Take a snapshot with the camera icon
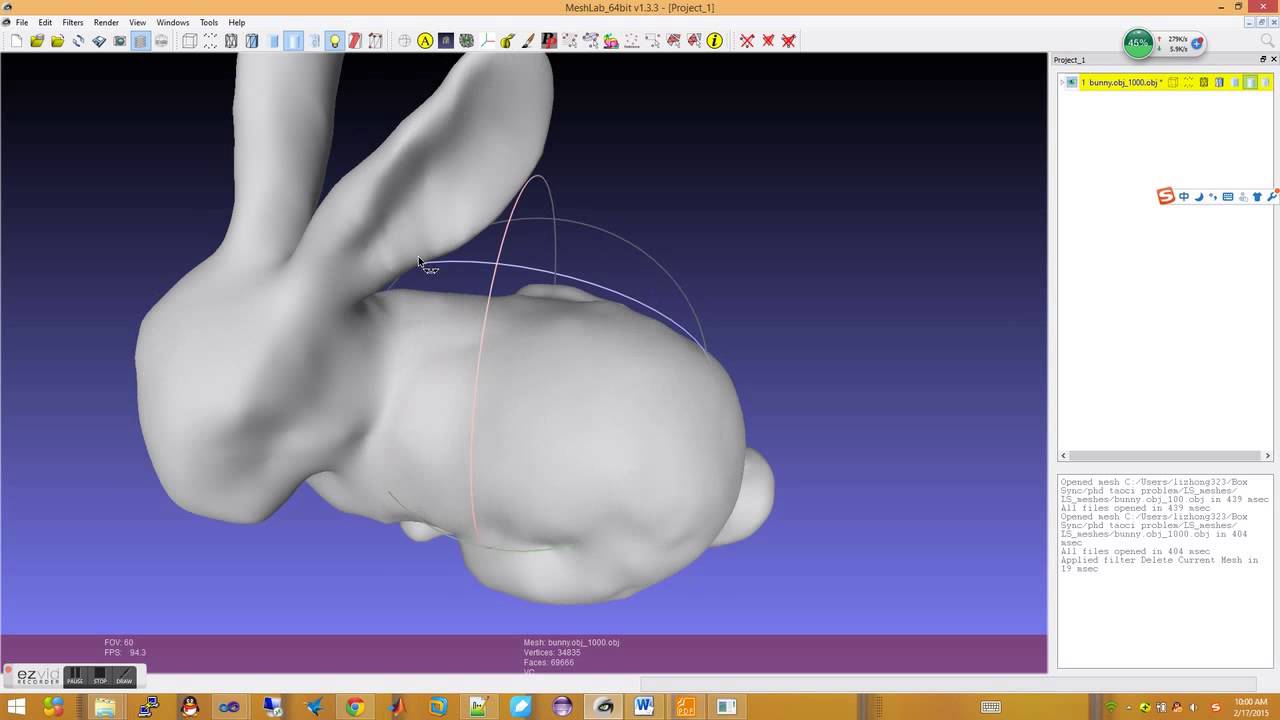This screenshot has width=1280, height=720. tap(119, 41)
